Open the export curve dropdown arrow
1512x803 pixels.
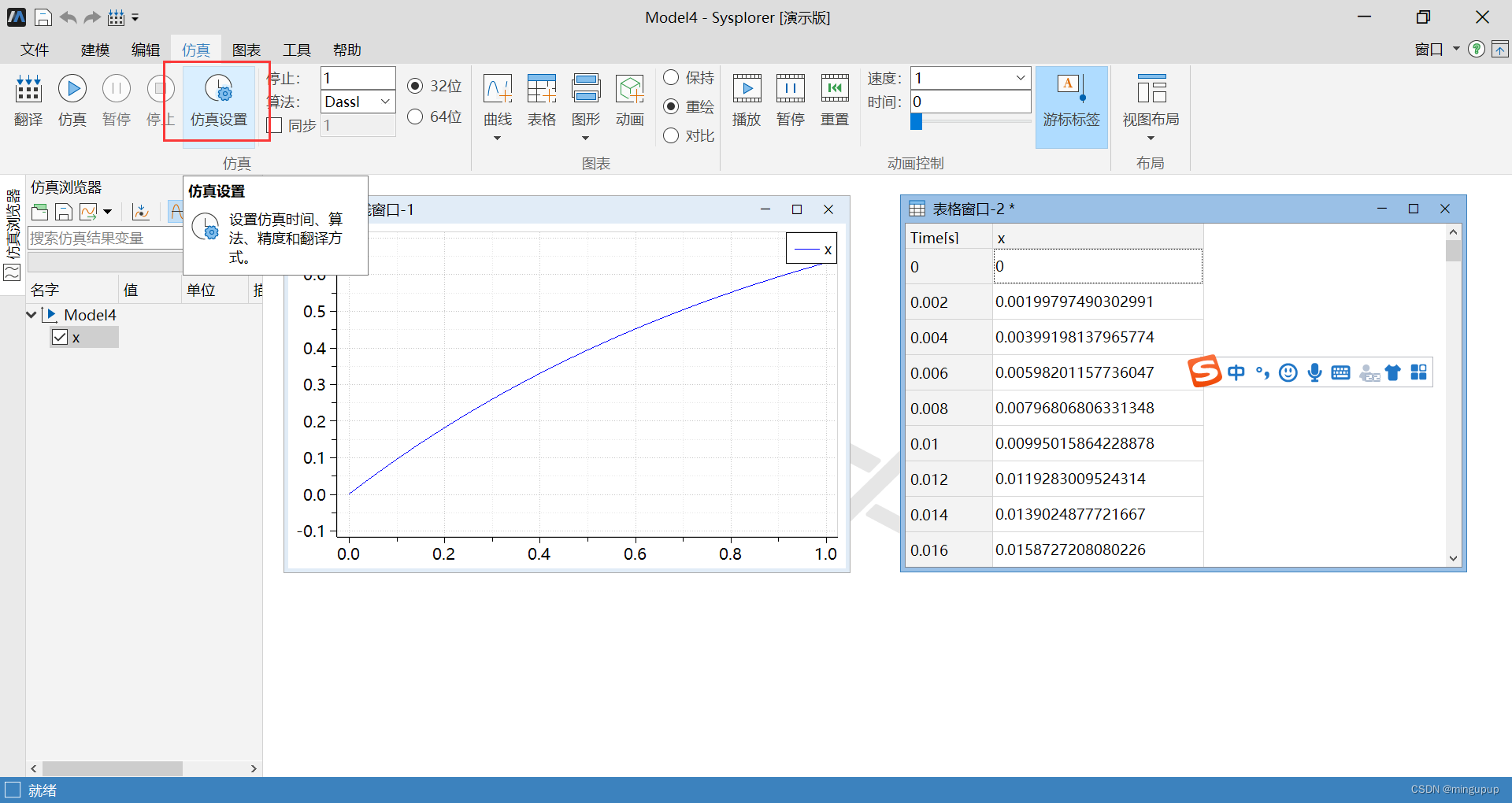pyautogui.click(x=107, y=212)
